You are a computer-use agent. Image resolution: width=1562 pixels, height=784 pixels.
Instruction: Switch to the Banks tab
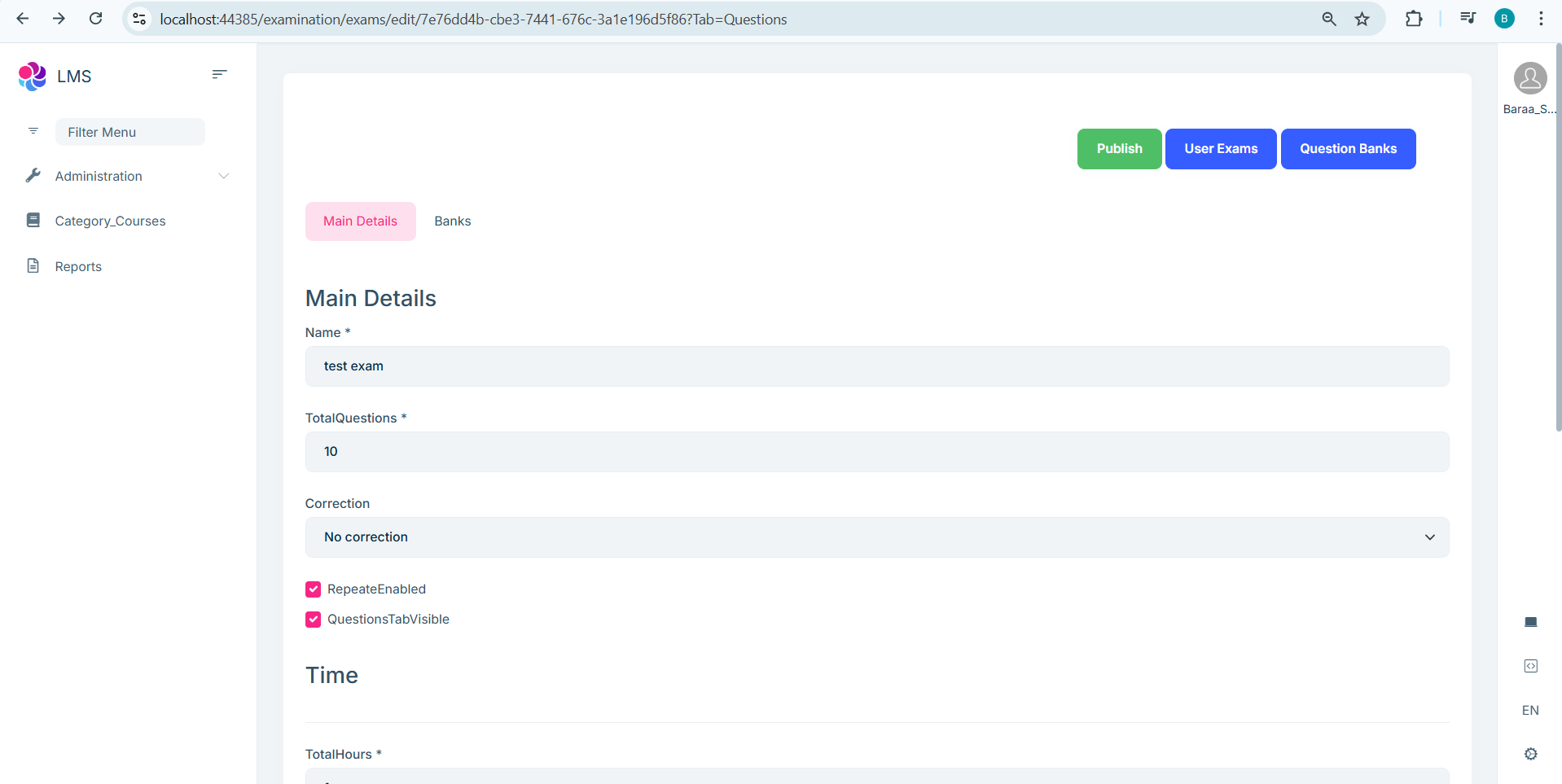[452, 221]
